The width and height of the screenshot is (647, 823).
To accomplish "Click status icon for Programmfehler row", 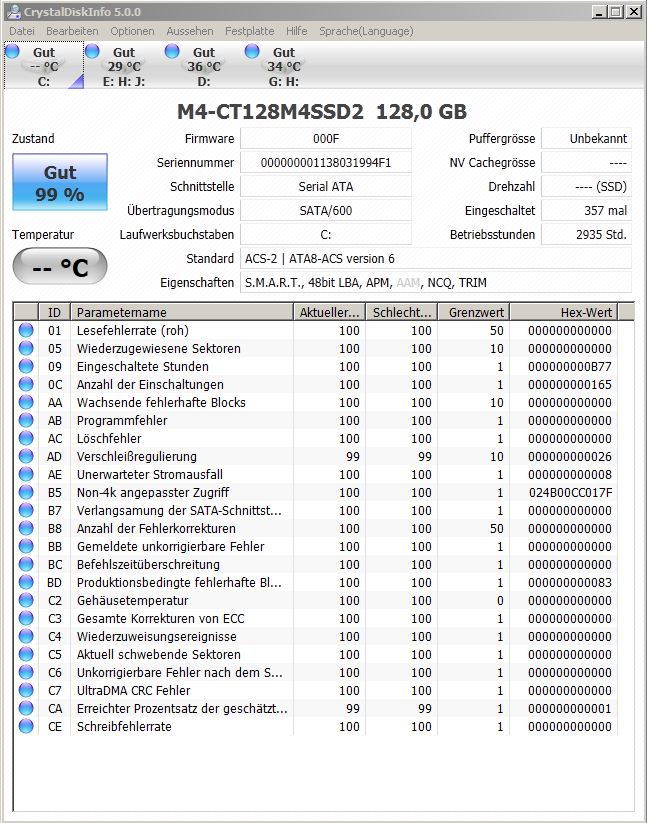I will click(26, 420).
